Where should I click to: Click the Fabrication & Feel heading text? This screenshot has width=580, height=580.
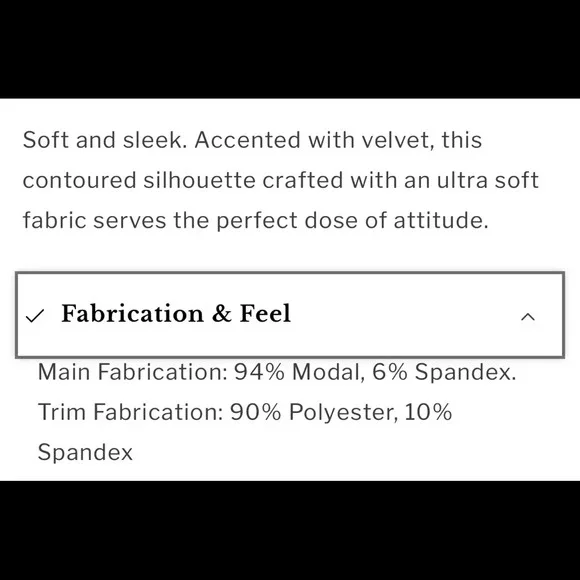click(176, 314)
